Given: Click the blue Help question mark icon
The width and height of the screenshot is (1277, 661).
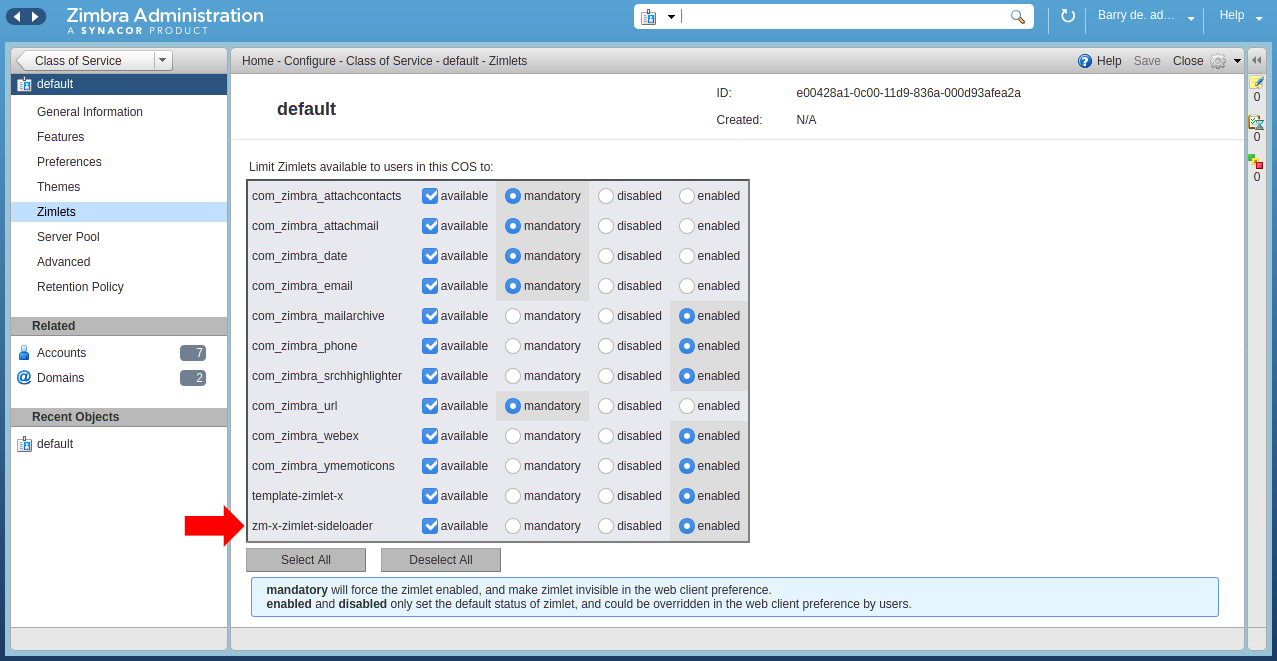Looking at the screenshot, I should [x=1085, y=61].
